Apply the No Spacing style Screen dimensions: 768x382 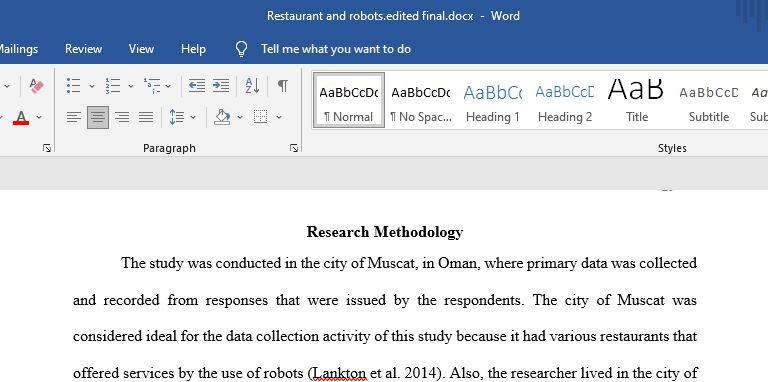(421, 100)
